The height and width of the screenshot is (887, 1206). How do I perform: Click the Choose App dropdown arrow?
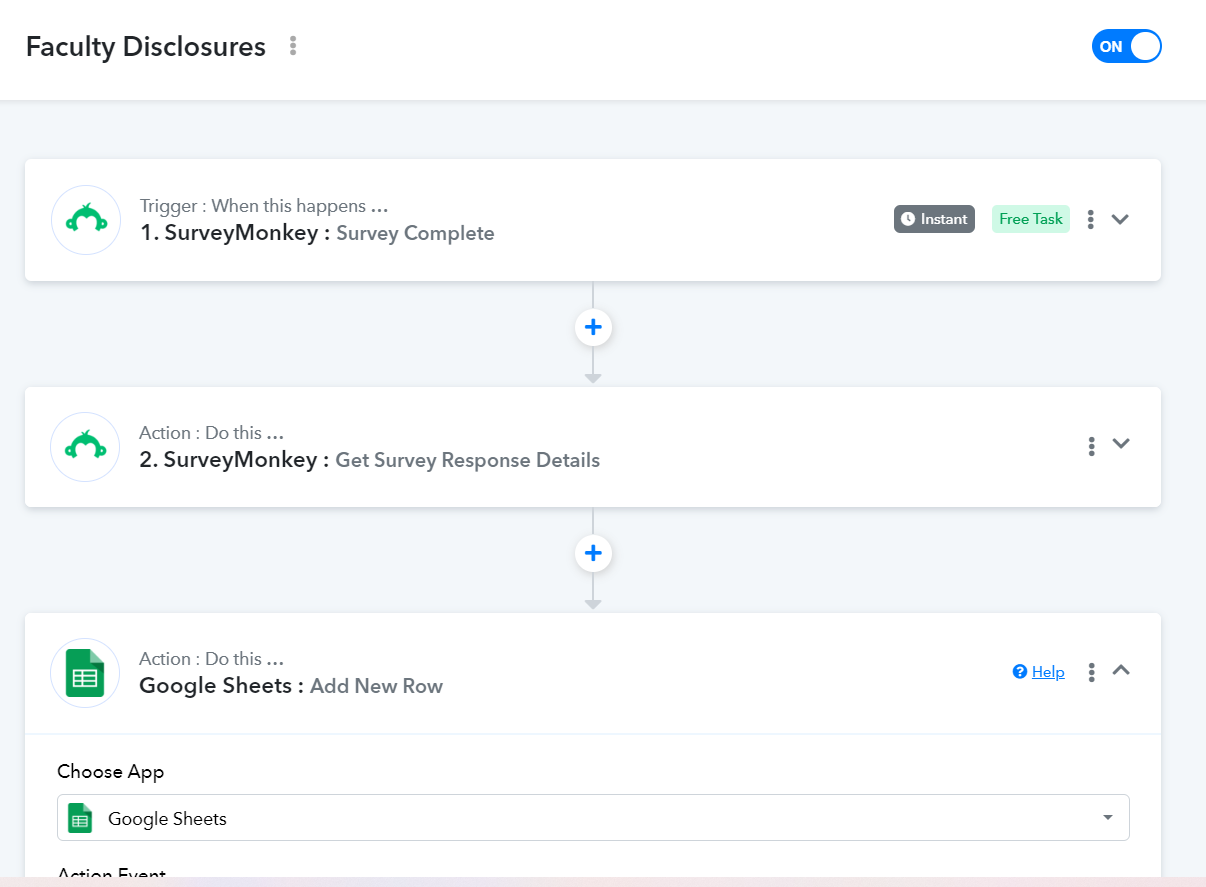tap(1108, 818)
